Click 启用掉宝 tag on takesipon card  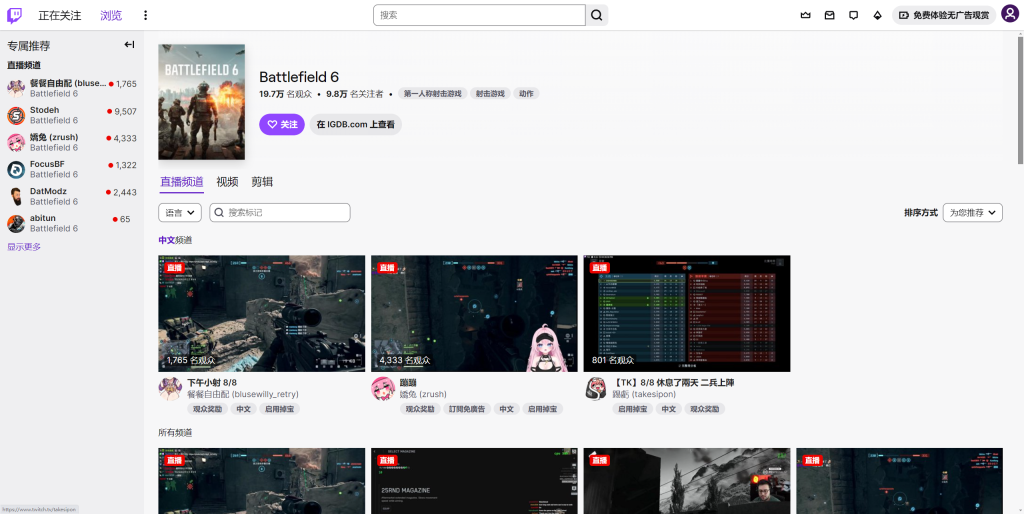[633, 409]
